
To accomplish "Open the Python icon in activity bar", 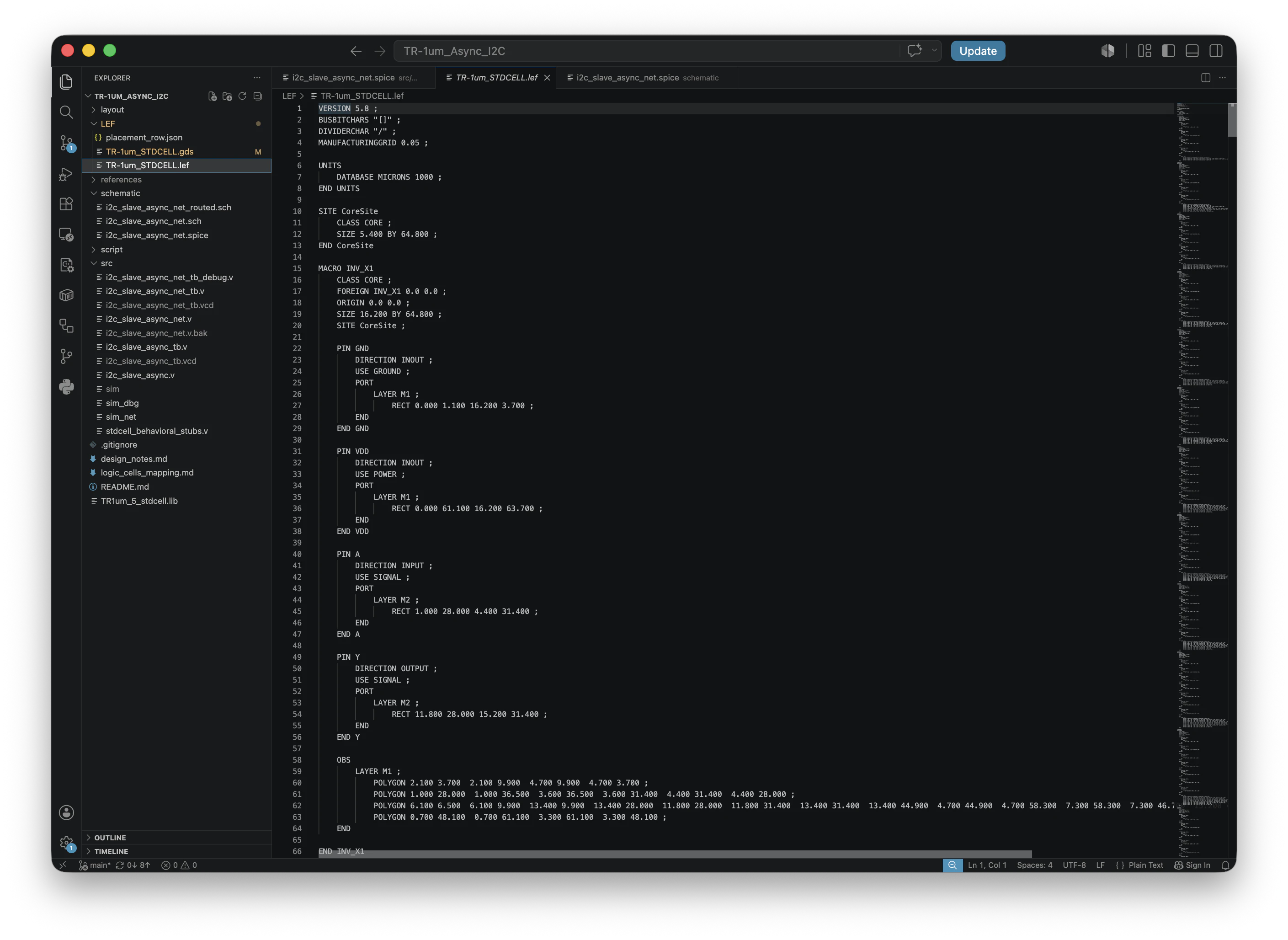I will tap(66, 387).
